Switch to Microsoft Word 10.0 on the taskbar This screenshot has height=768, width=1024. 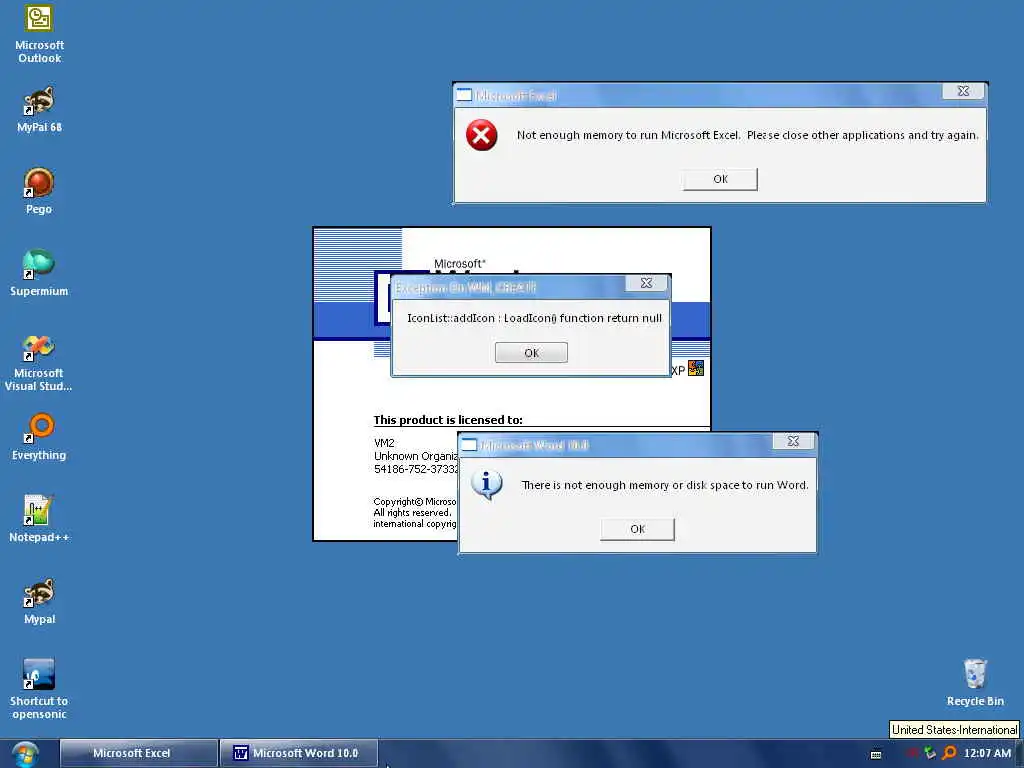pyautogui.click(x=298, y=753)
